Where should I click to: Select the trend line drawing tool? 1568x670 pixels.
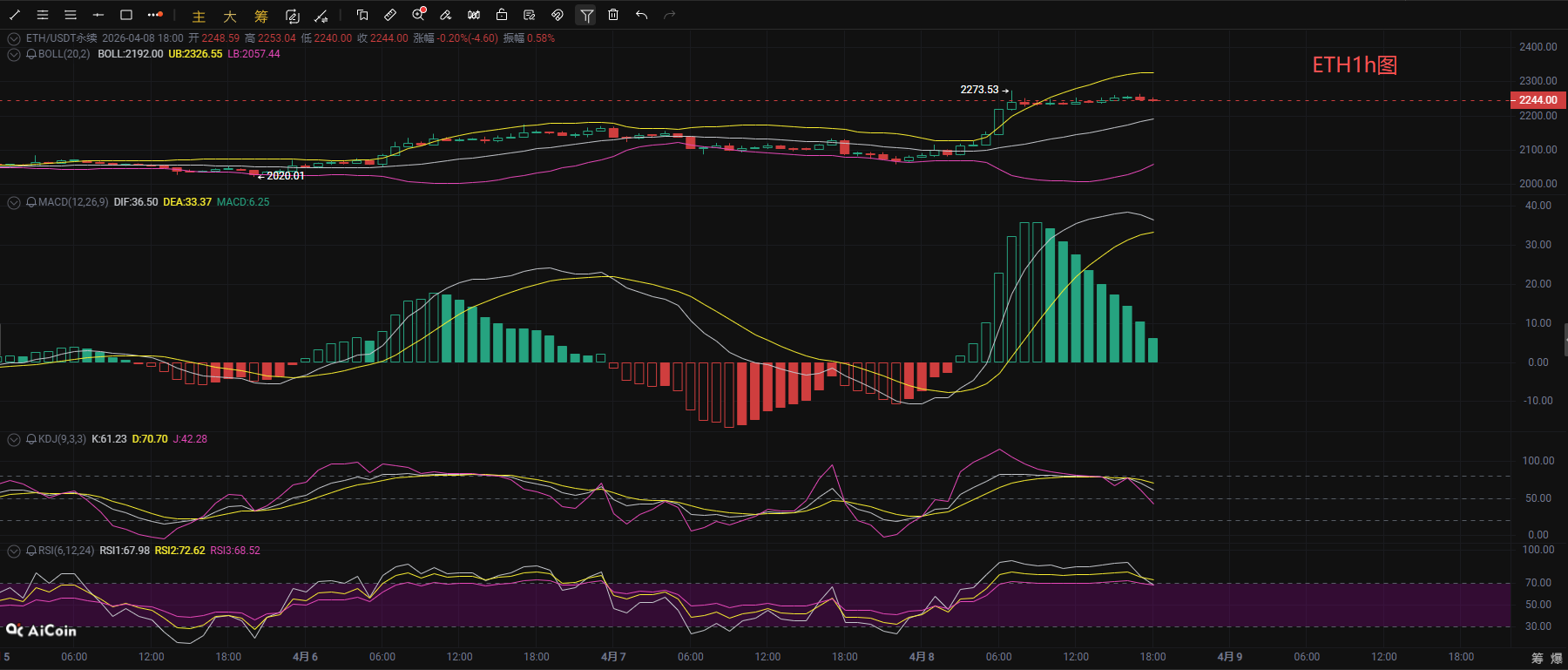pyautogui.click(x=15, y=15)
